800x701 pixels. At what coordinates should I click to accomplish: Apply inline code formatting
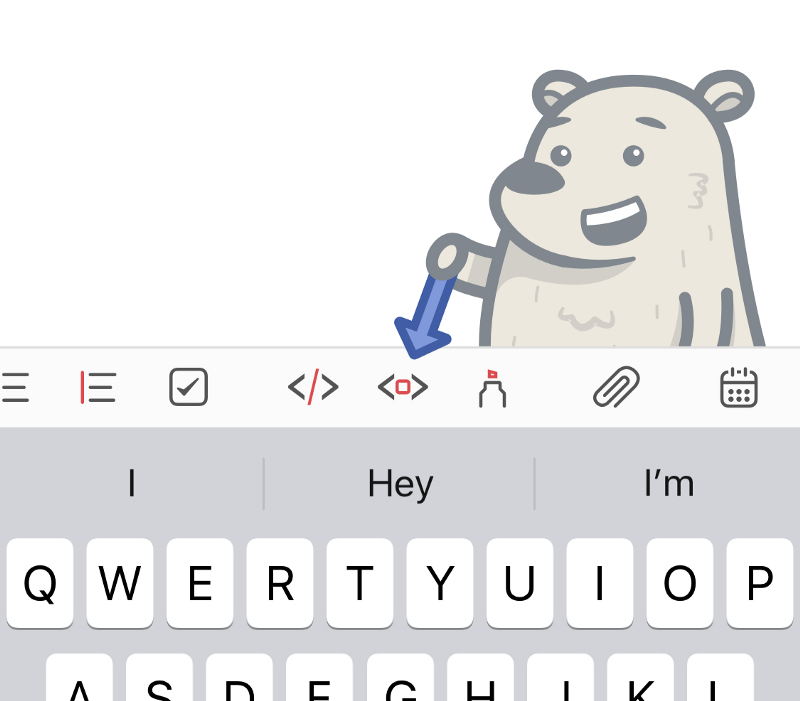313,387
